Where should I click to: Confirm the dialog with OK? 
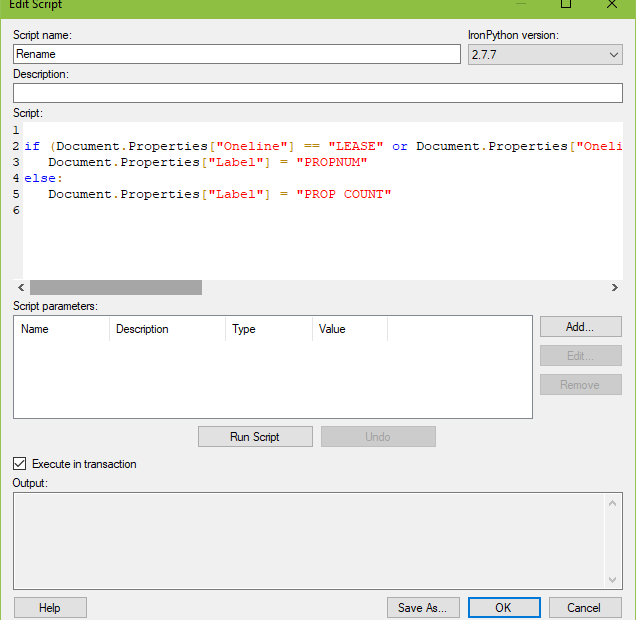pos(504,607)
